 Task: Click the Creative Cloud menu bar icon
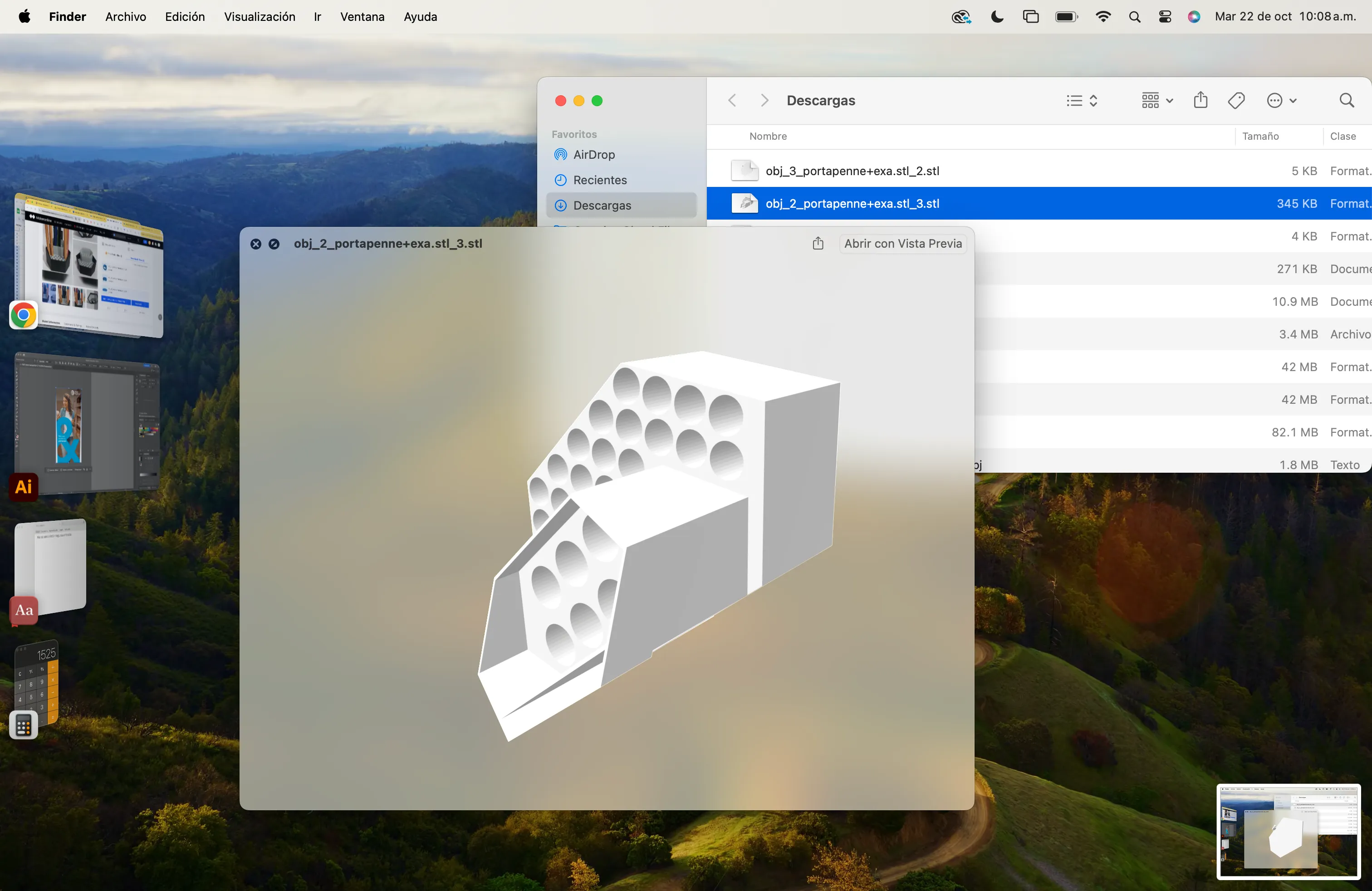(x=961, y=17)
